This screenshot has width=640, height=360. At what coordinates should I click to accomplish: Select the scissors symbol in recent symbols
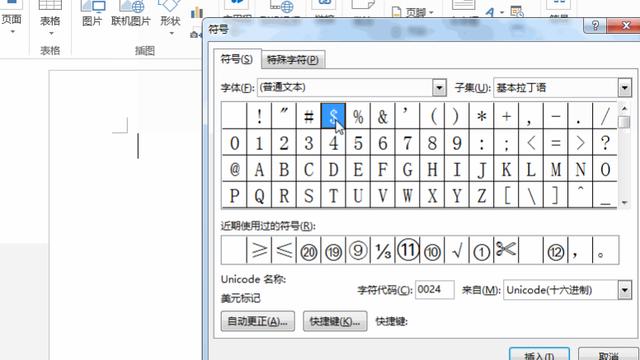[x=506, y=250]
